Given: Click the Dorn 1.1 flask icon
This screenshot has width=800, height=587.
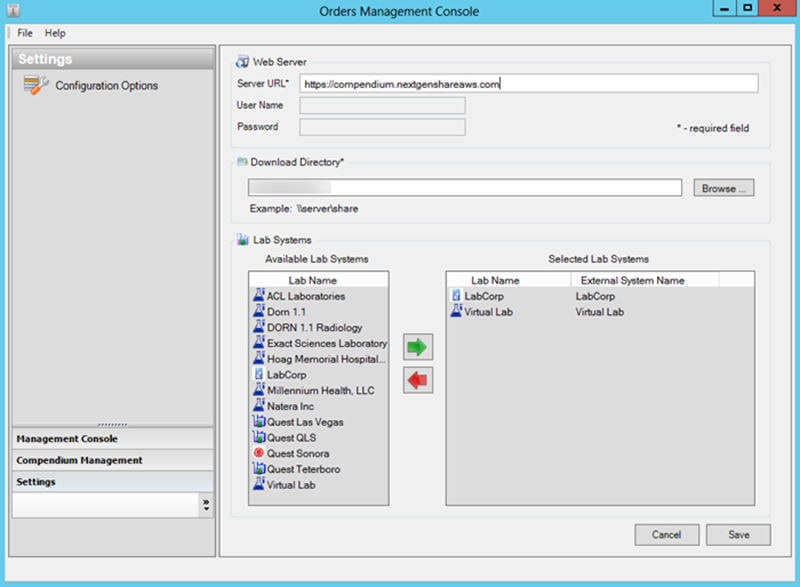Looking at the screenshot, I should (259, 312).
